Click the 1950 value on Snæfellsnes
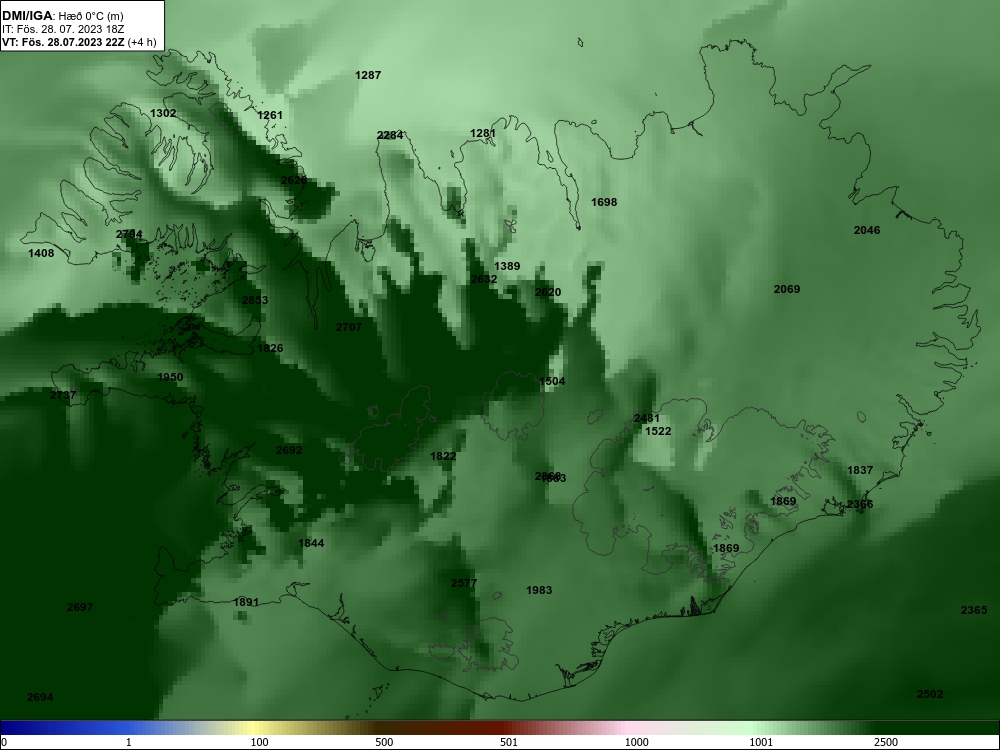1000x750 pixels. coord(170,378)
